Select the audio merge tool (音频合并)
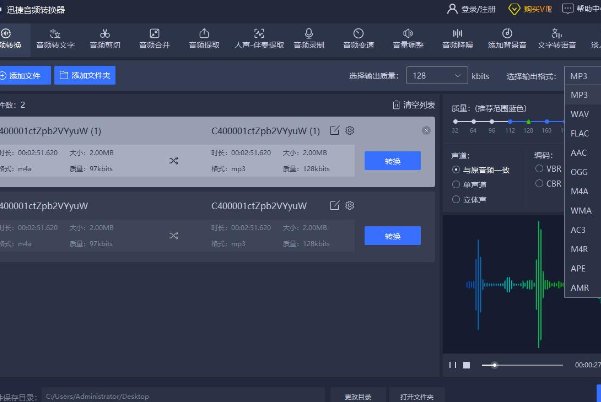 click(x=154, y=38)
